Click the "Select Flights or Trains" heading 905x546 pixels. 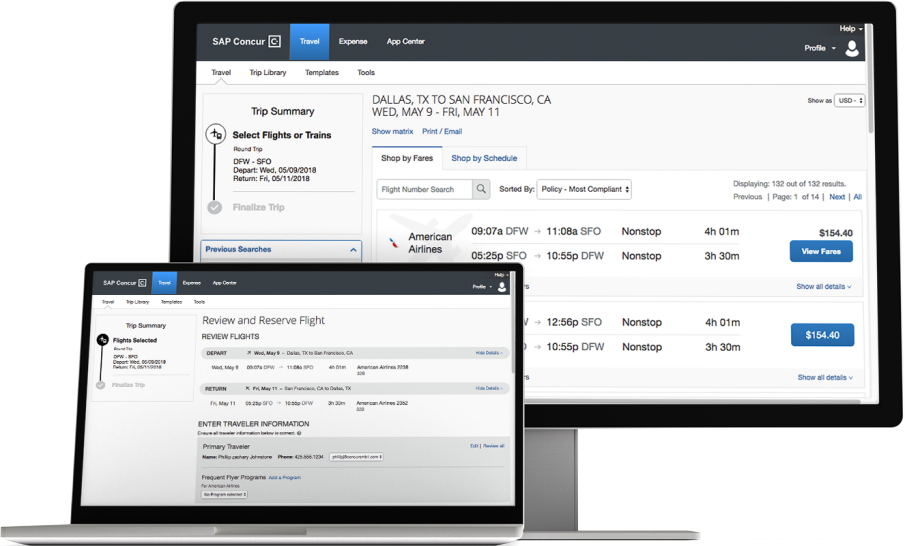point(282,135)
